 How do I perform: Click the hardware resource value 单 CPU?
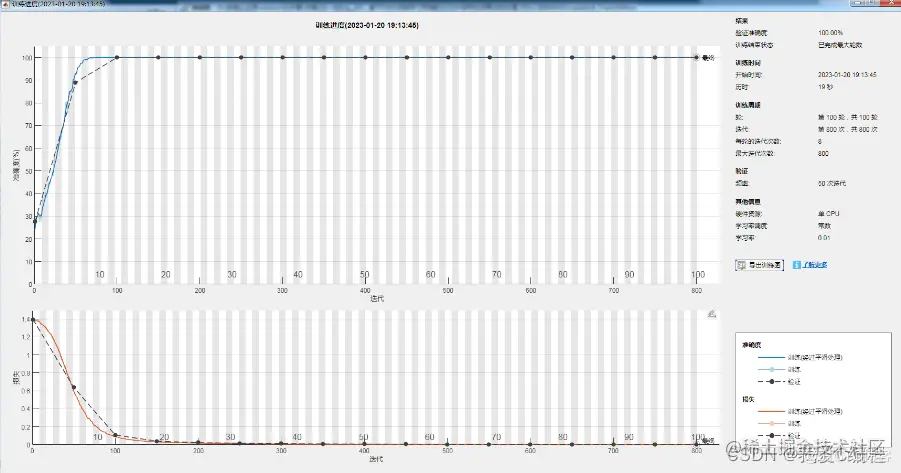point(829,214)
